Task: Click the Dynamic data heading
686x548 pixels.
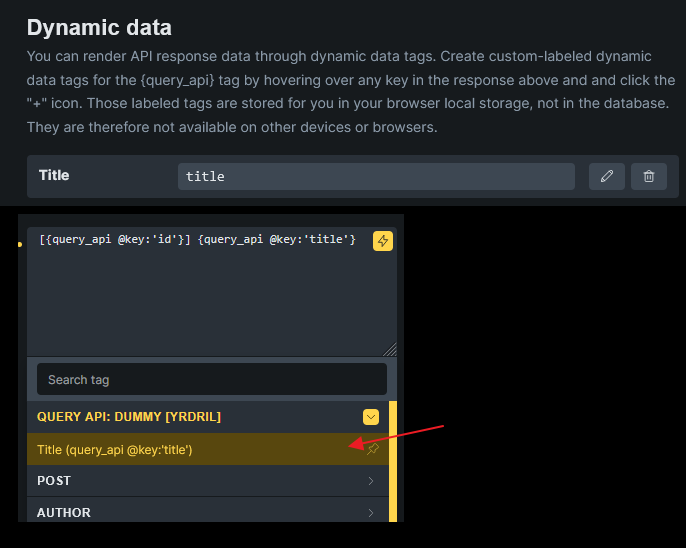Action: click(99, 27)
